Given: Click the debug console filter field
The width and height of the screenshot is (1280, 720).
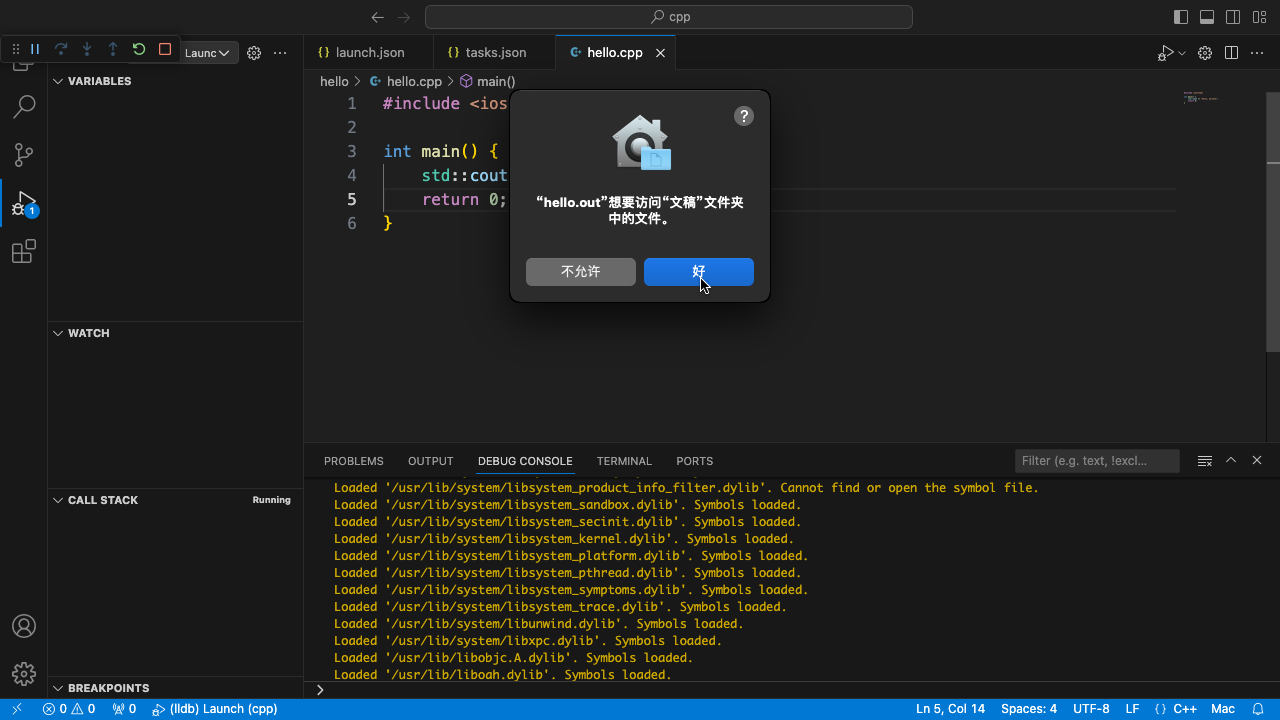Looking at the screenshot, I should (1097, 461).
